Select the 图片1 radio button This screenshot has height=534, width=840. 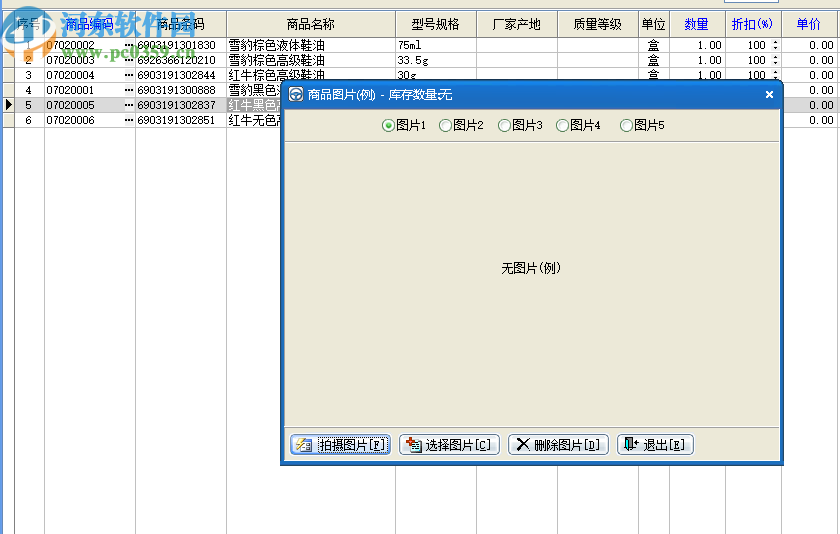[403, 125]
